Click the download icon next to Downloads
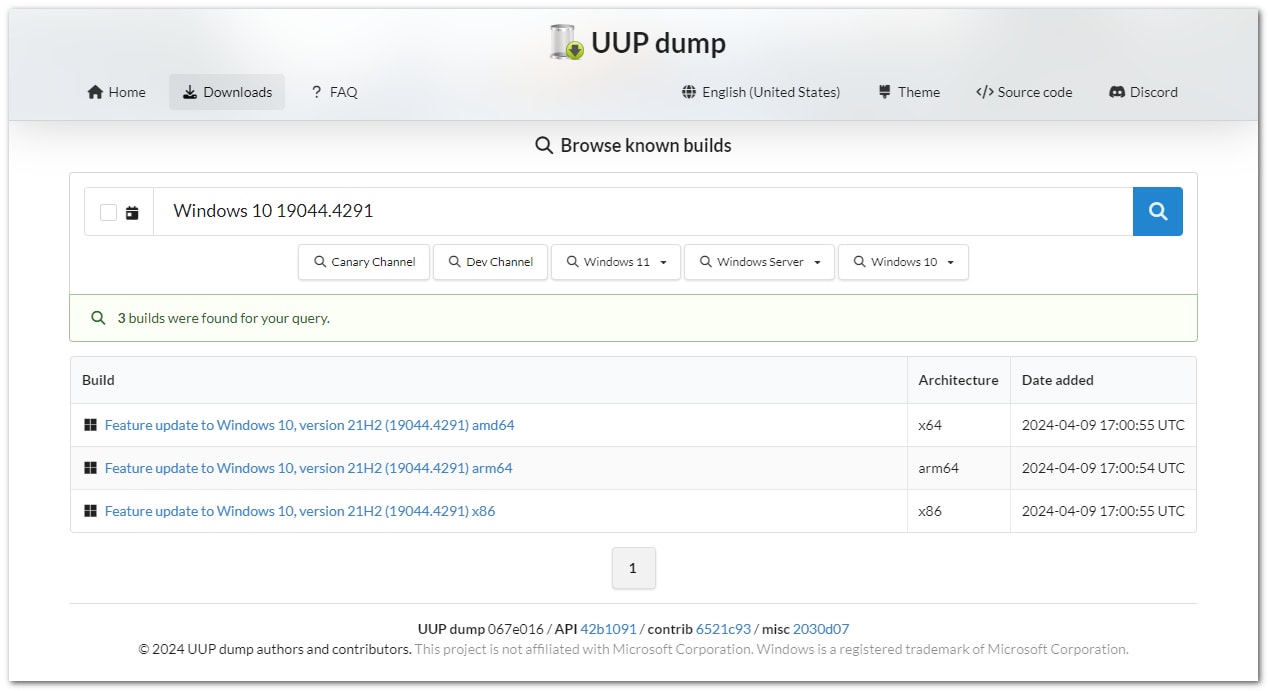This screenshot has height=691, width=1268. coord(190,92)
